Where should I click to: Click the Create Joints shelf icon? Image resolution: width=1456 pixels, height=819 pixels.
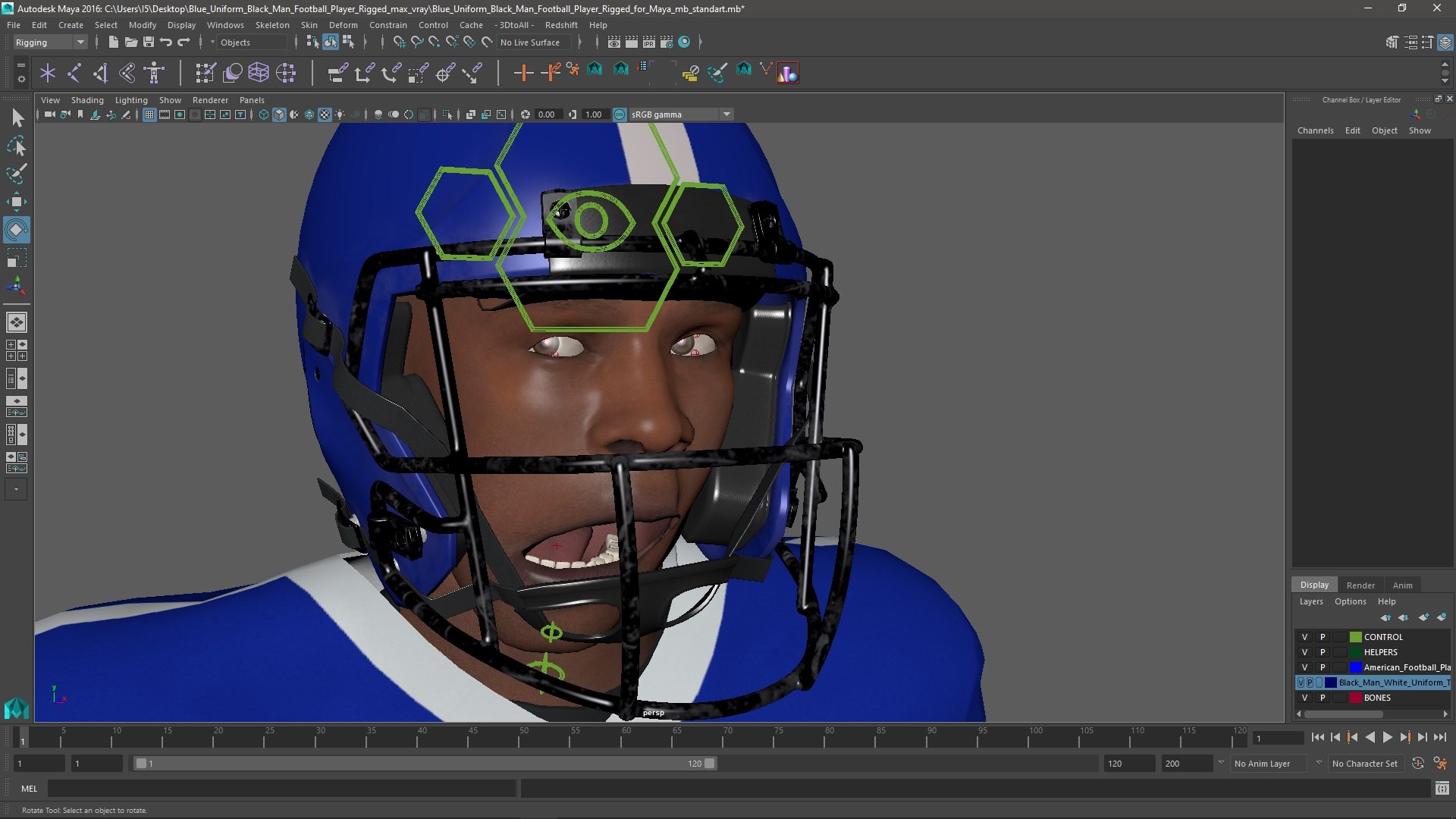(x=74, y=73)
